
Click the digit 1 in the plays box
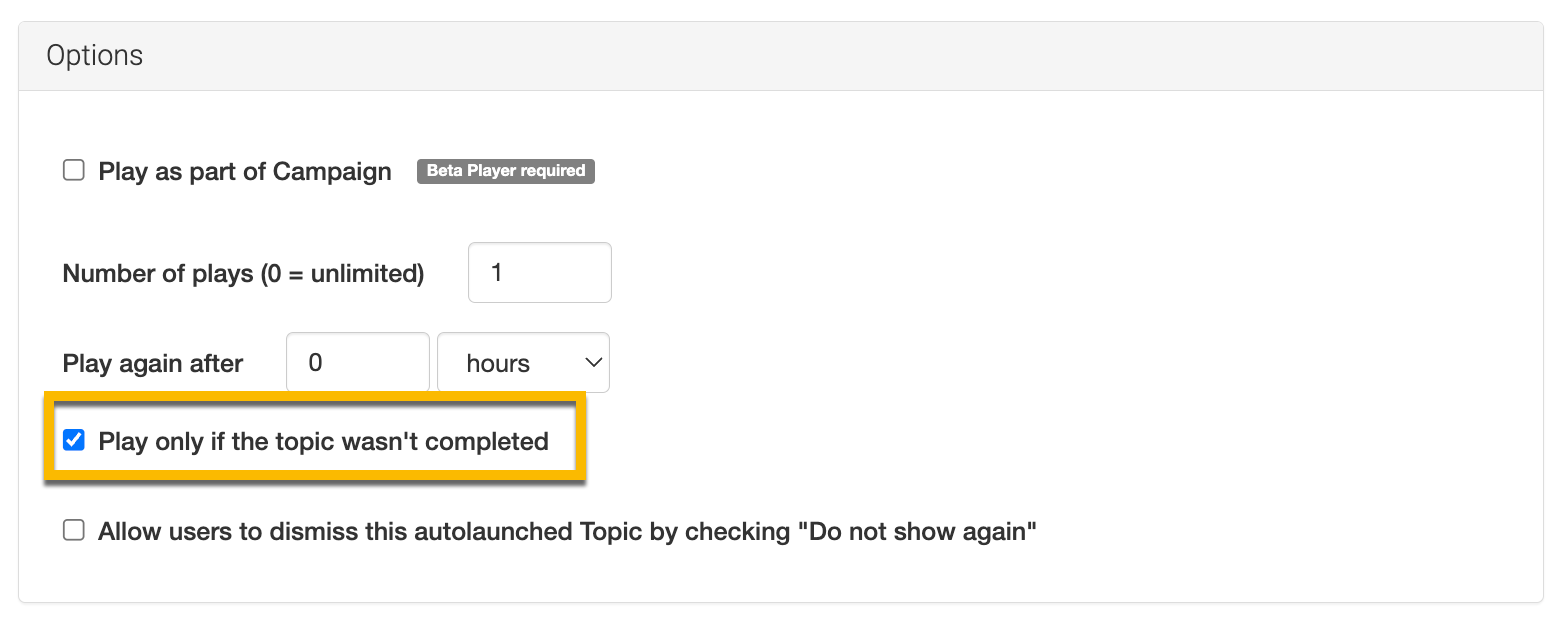coord(497,273)
